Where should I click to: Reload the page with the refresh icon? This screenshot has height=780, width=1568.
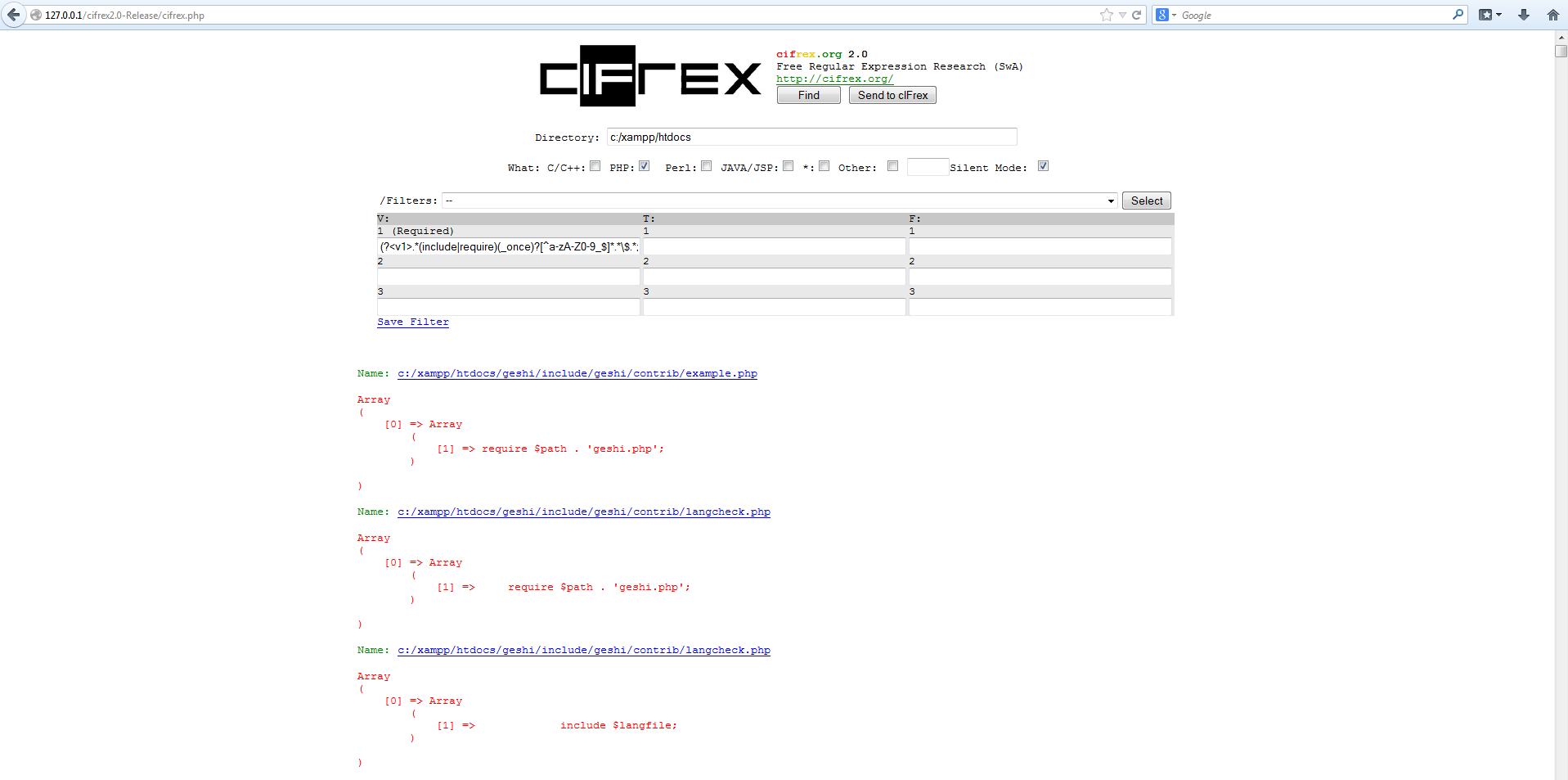pos(1136,15)
